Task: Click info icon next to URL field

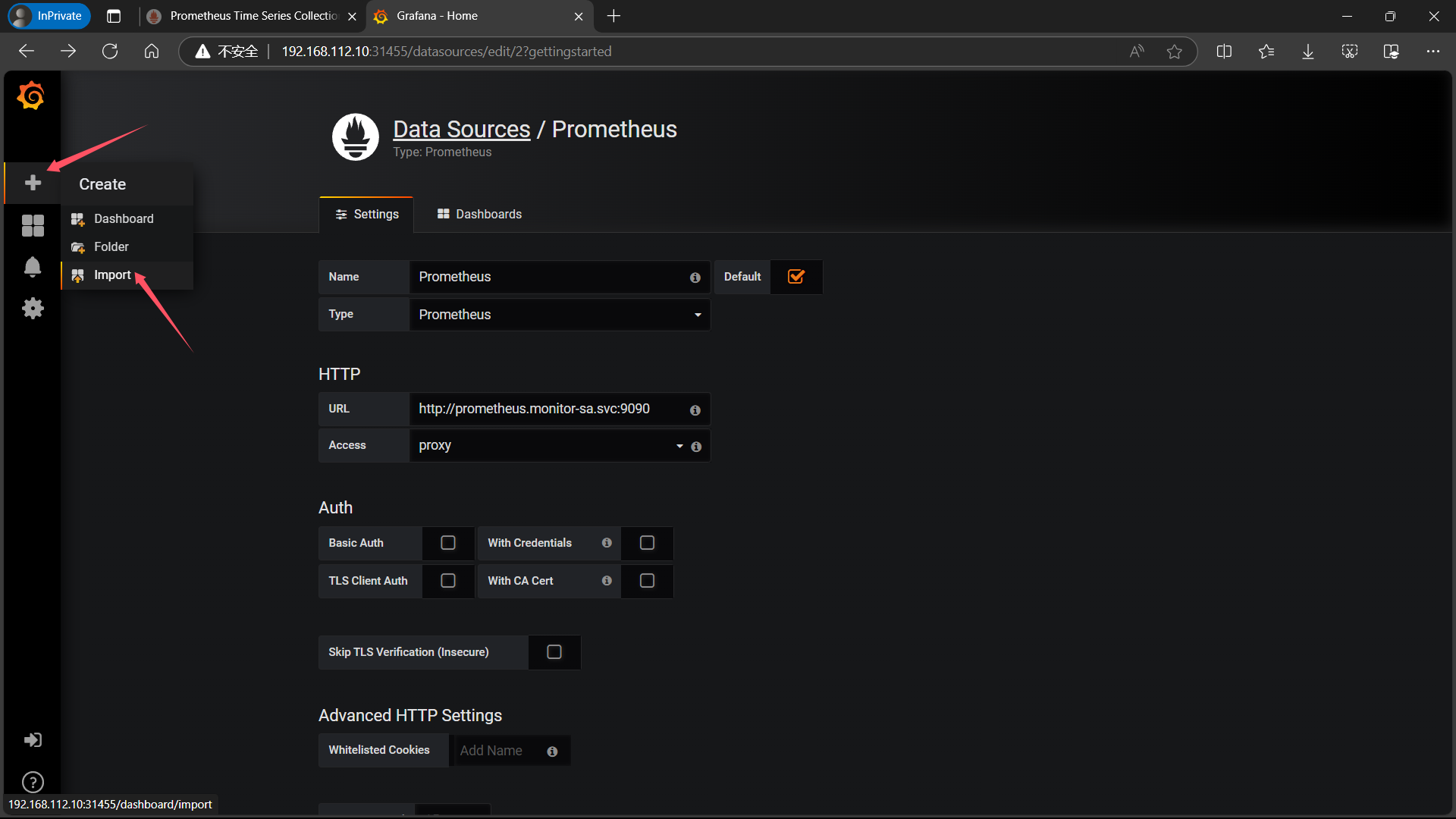Action: [x=695, y=410]
